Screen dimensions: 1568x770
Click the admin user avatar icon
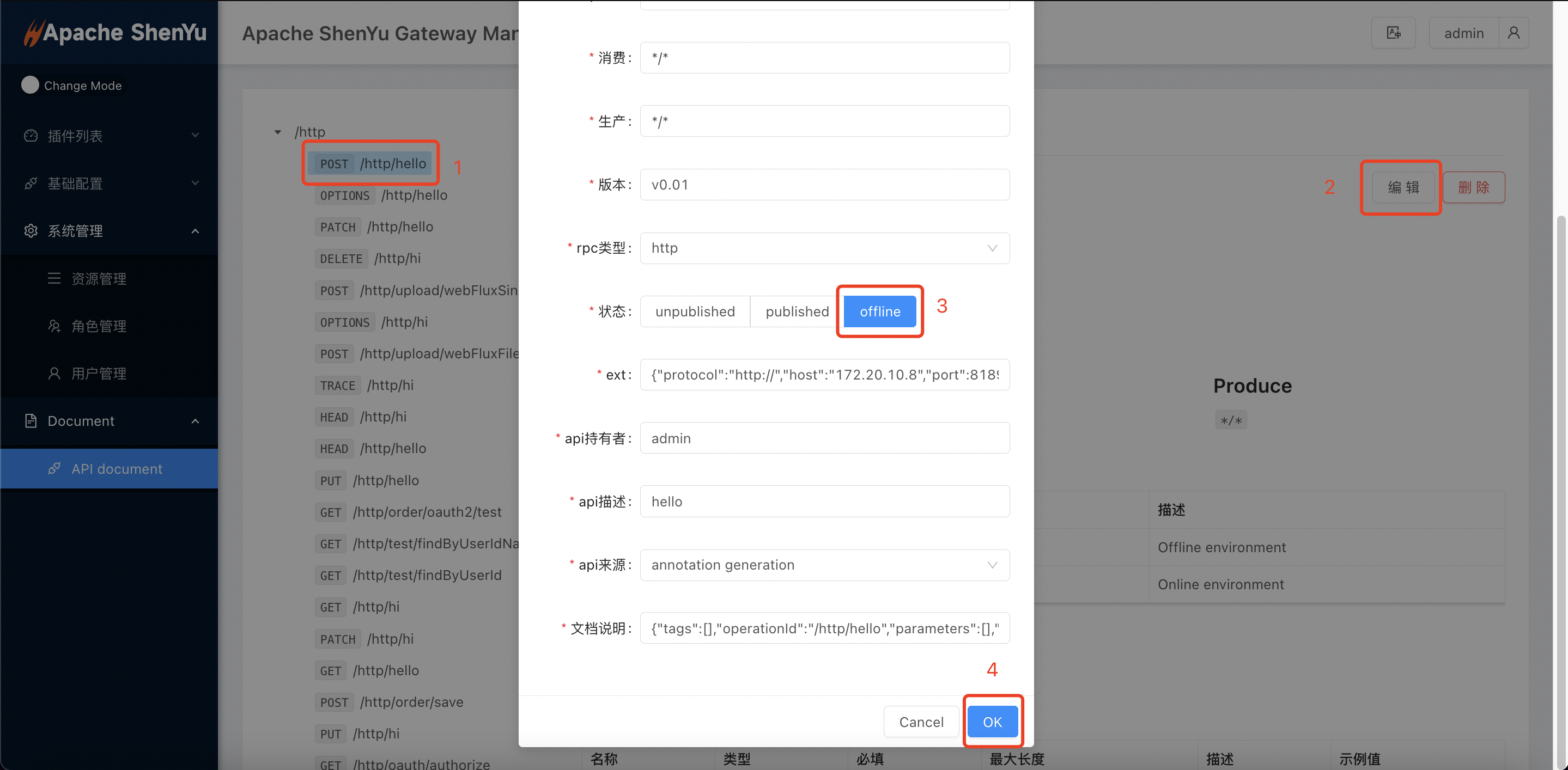pyautogui.click(x=1513, y=33)
